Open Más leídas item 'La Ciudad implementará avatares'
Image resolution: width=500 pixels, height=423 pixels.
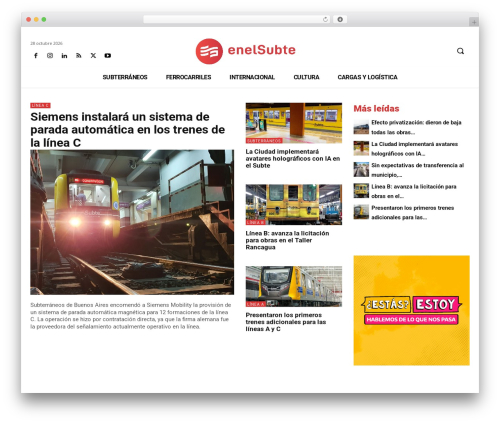tap(415, 149)
